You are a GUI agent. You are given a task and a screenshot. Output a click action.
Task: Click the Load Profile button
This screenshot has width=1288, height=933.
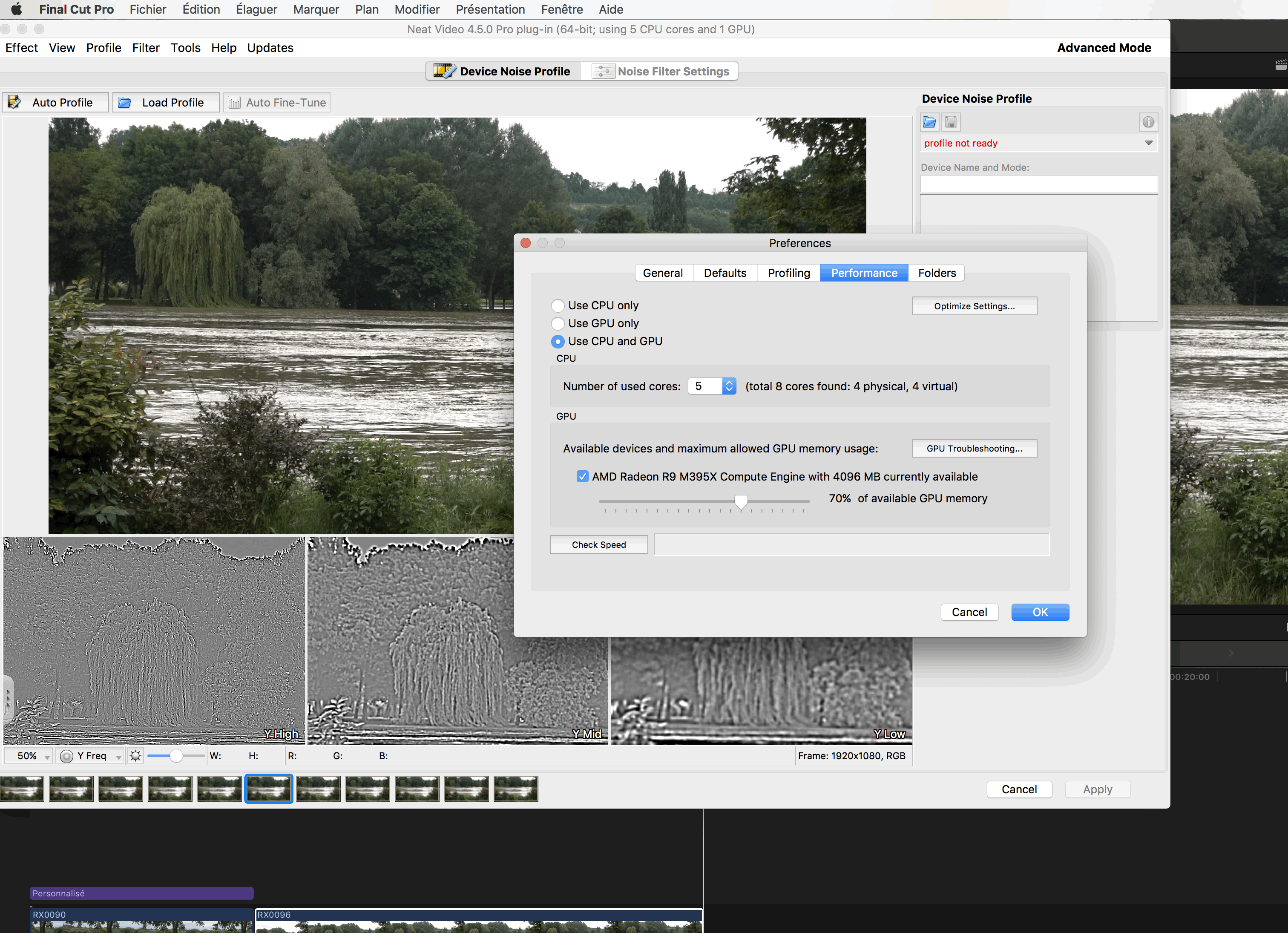pos(166,102)
